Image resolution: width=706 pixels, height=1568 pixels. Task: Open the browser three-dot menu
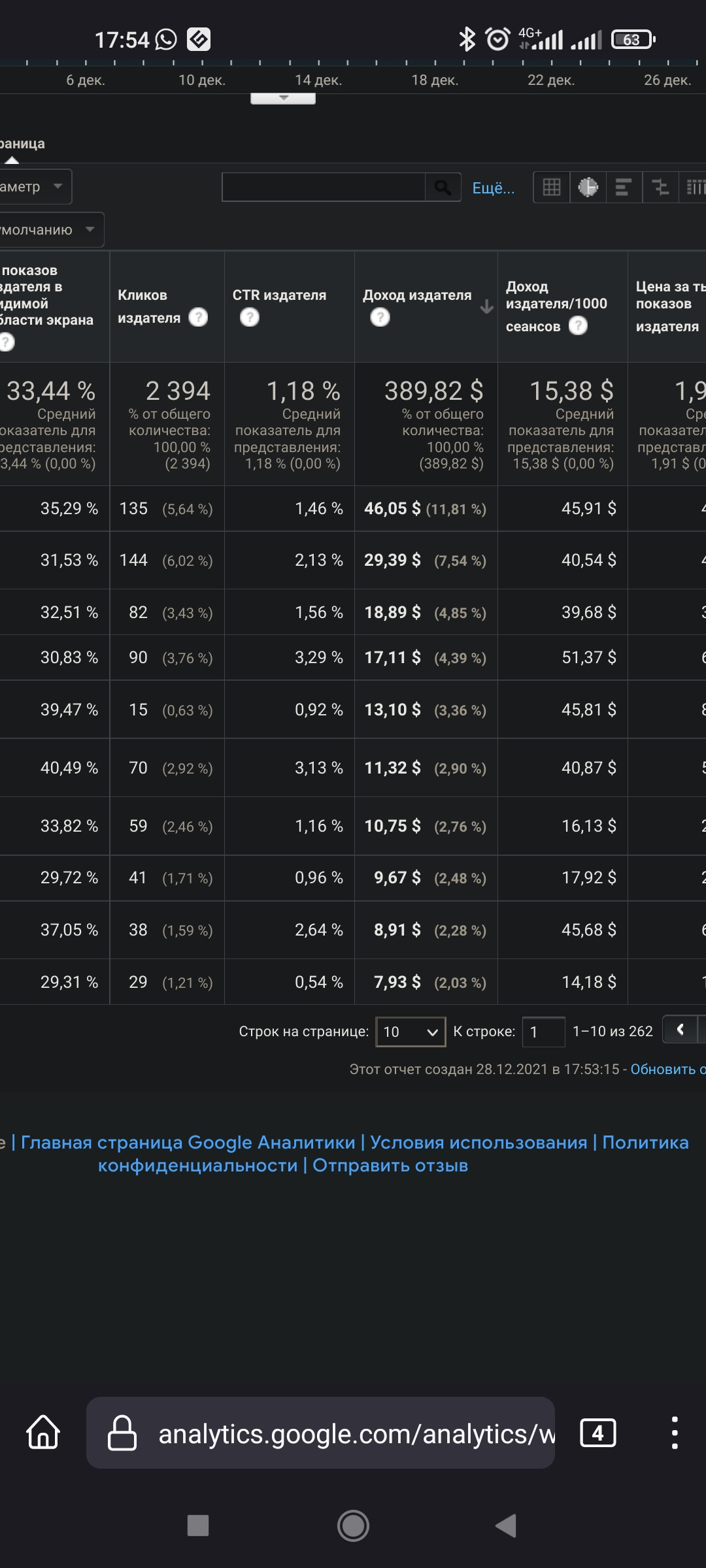(675, 1433)
